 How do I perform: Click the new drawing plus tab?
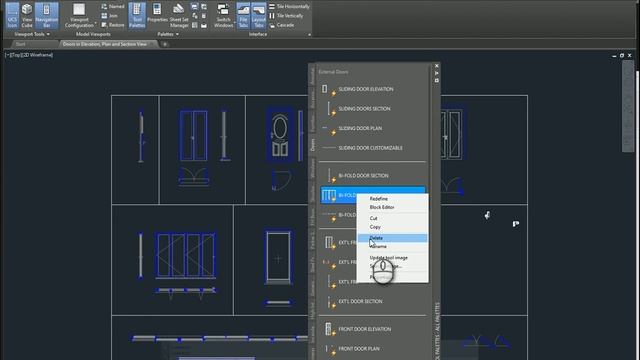click(x=165, y=44)
